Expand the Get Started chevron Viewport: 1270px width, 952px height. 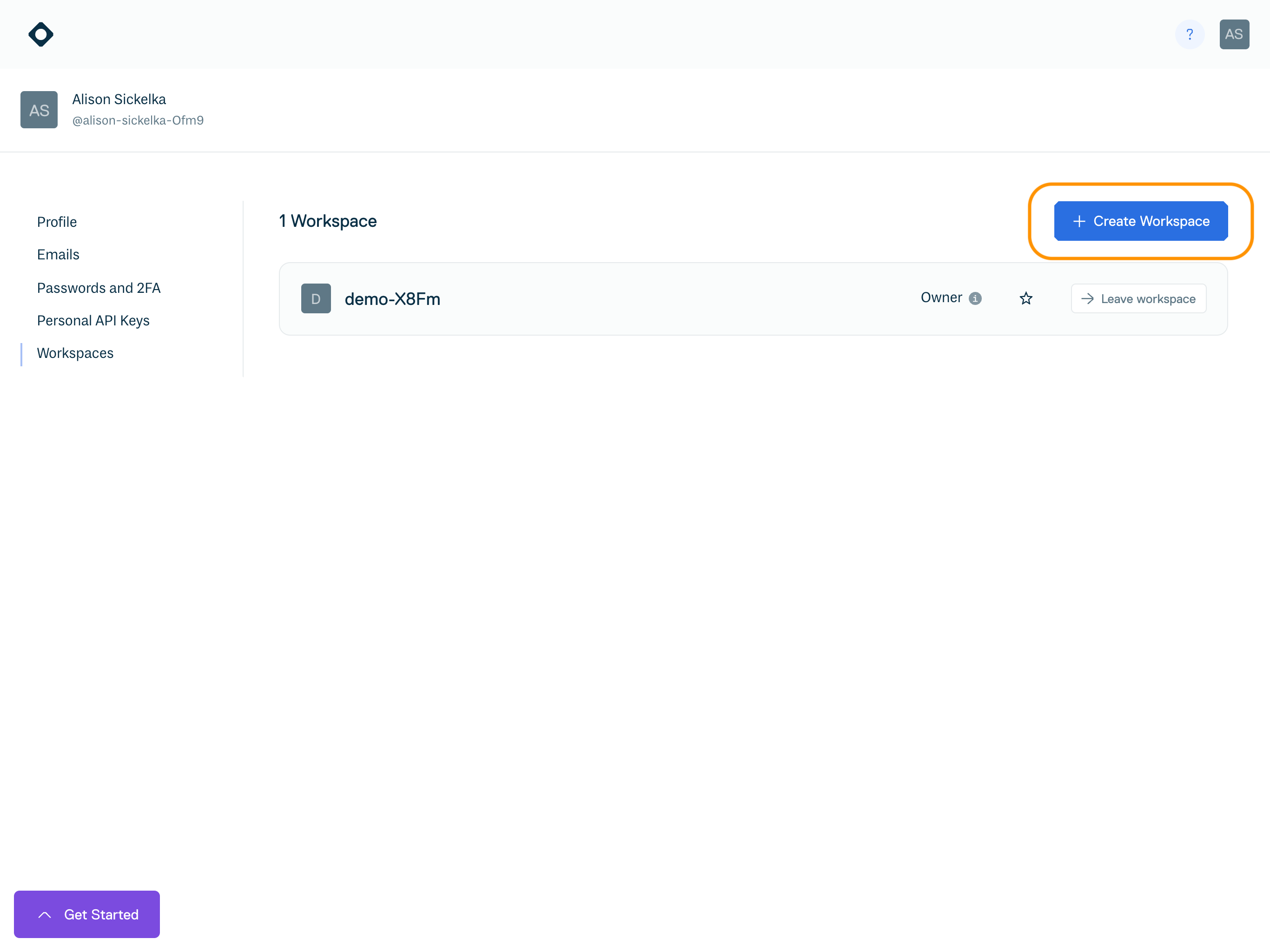click(45, 915)
